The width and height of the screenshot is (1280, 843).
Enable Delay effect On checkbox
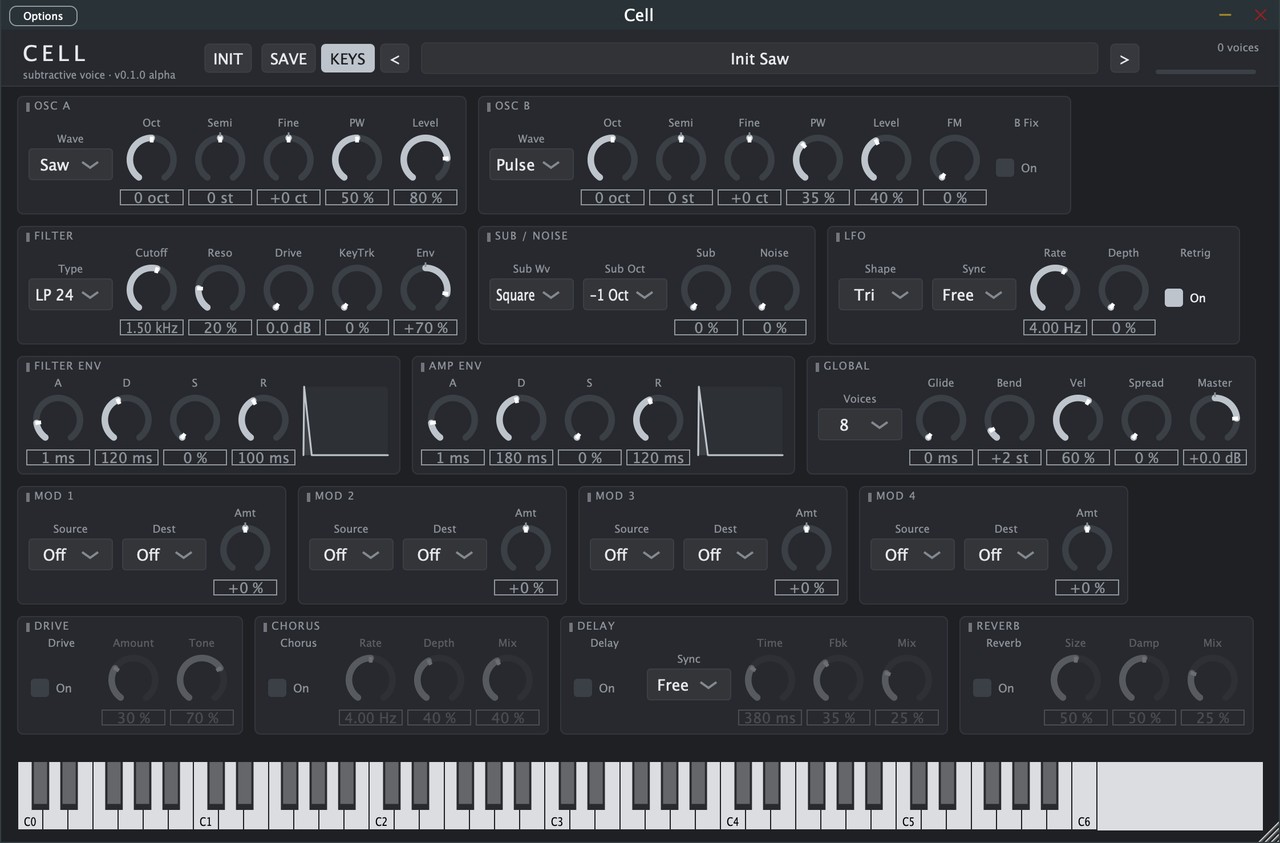pos(583,688)
